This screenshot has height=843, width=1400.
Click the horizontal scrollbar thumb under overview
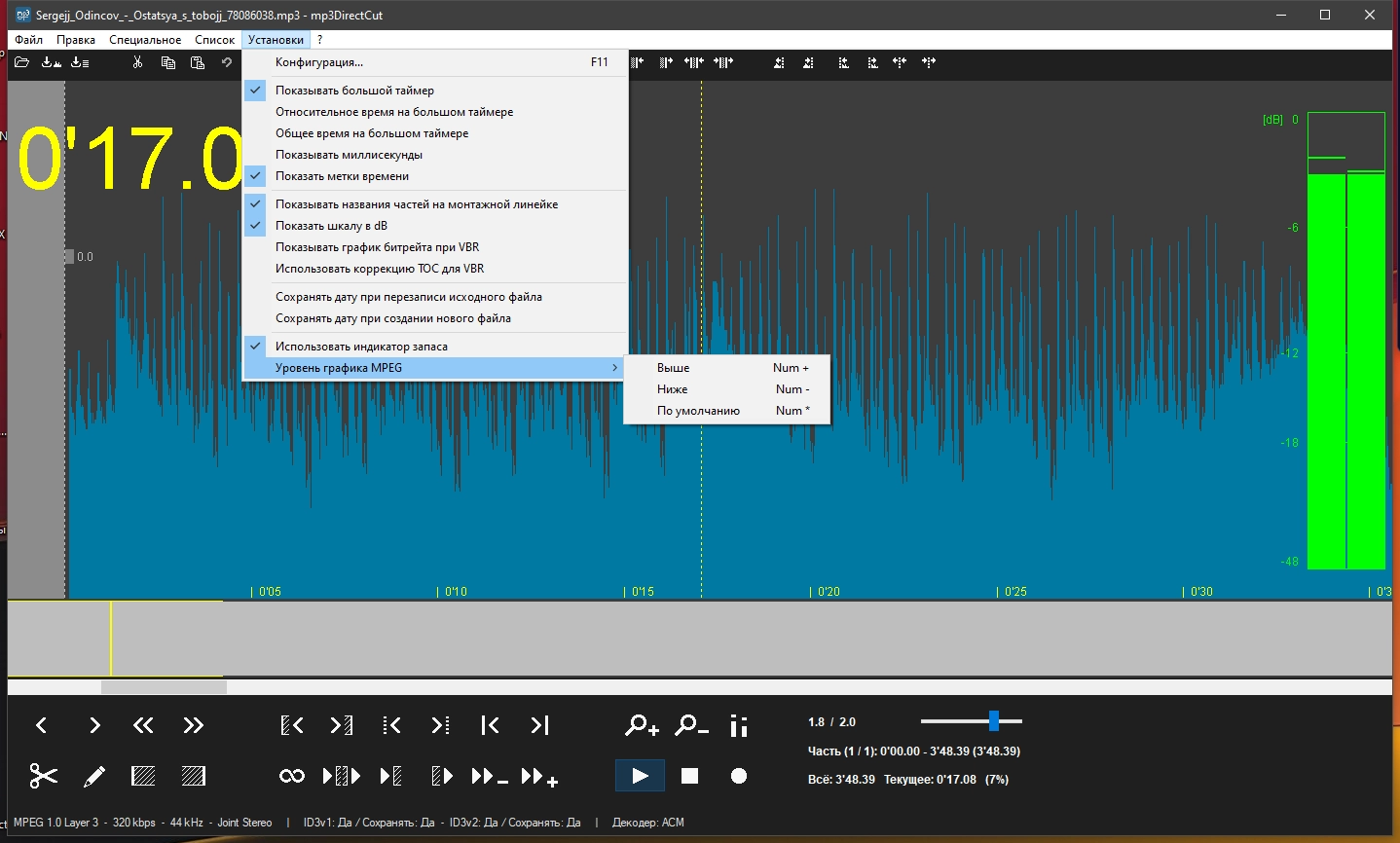[x=164, y=687]
